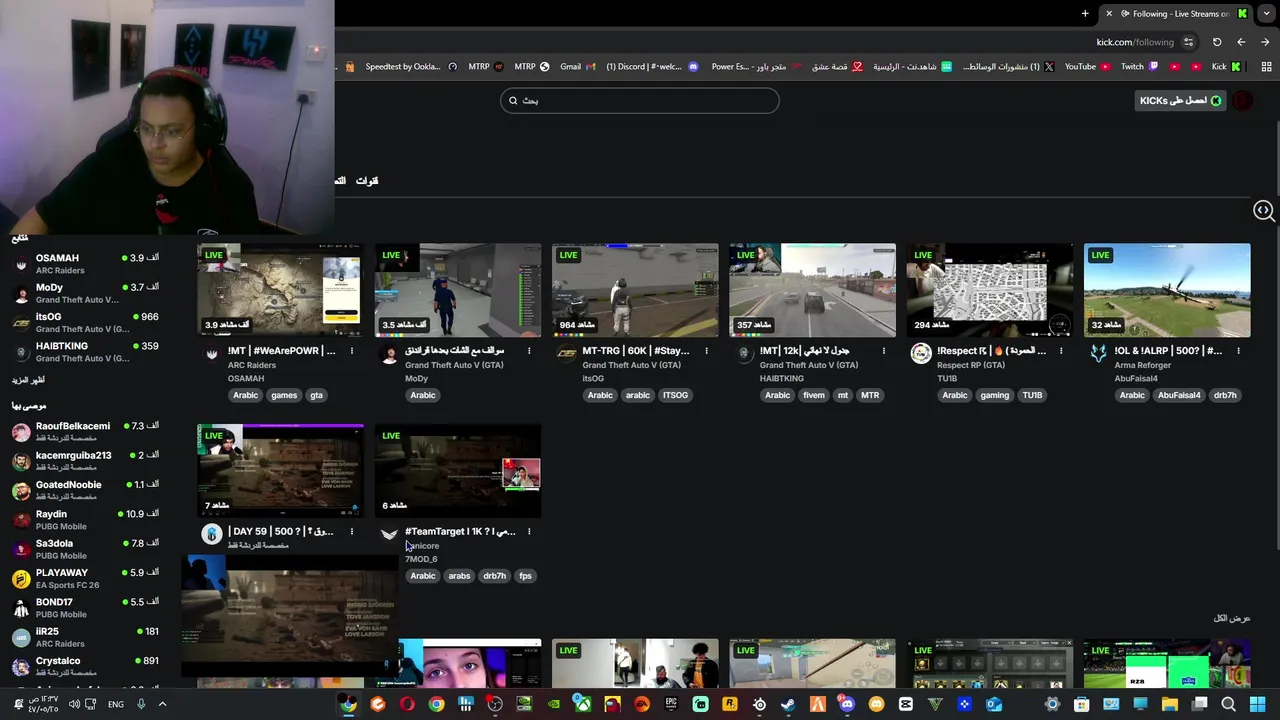The height and width of the screenshot is (720, 1280).
Task: Open options menu for 7MOD_6 stream card
Action: 529,532
